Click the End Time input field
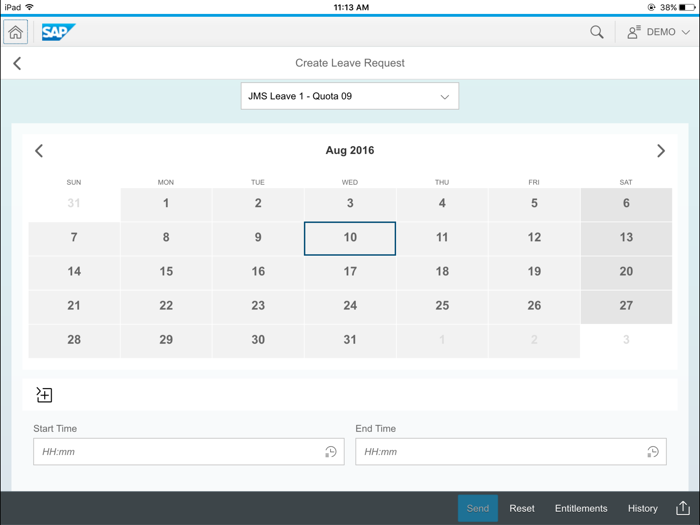This screenshot has width=700, height=525. coord(511,452)
